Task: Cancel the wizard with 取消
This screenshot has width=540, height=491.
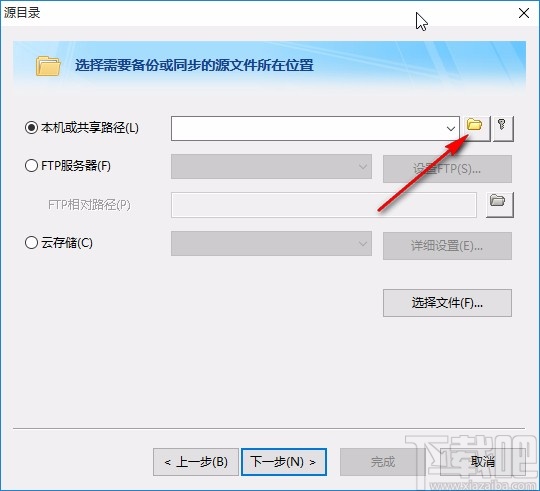Action: click(482, 462)
